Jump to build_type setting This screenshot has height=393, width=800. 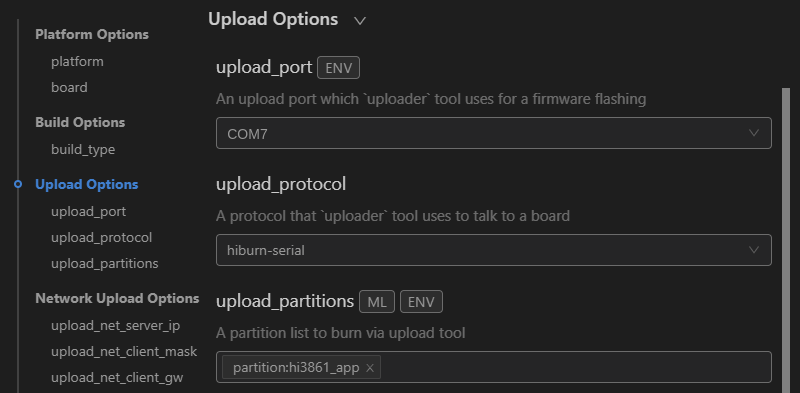[x=83, y=150]
